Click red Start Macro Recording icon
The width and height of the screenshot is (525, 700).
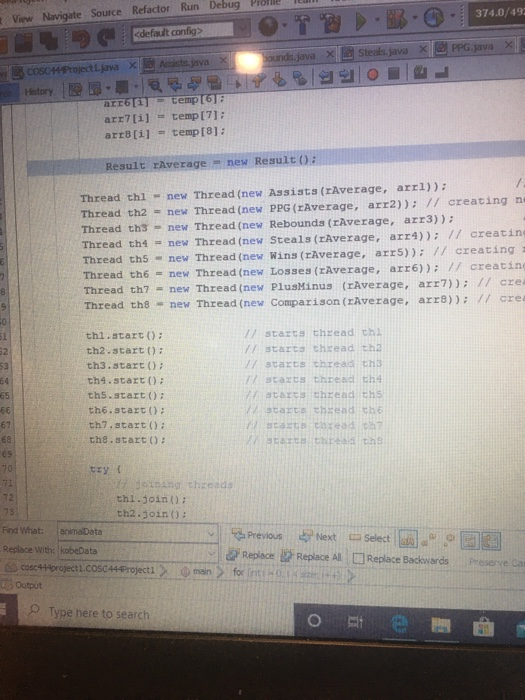click(373, 75)
